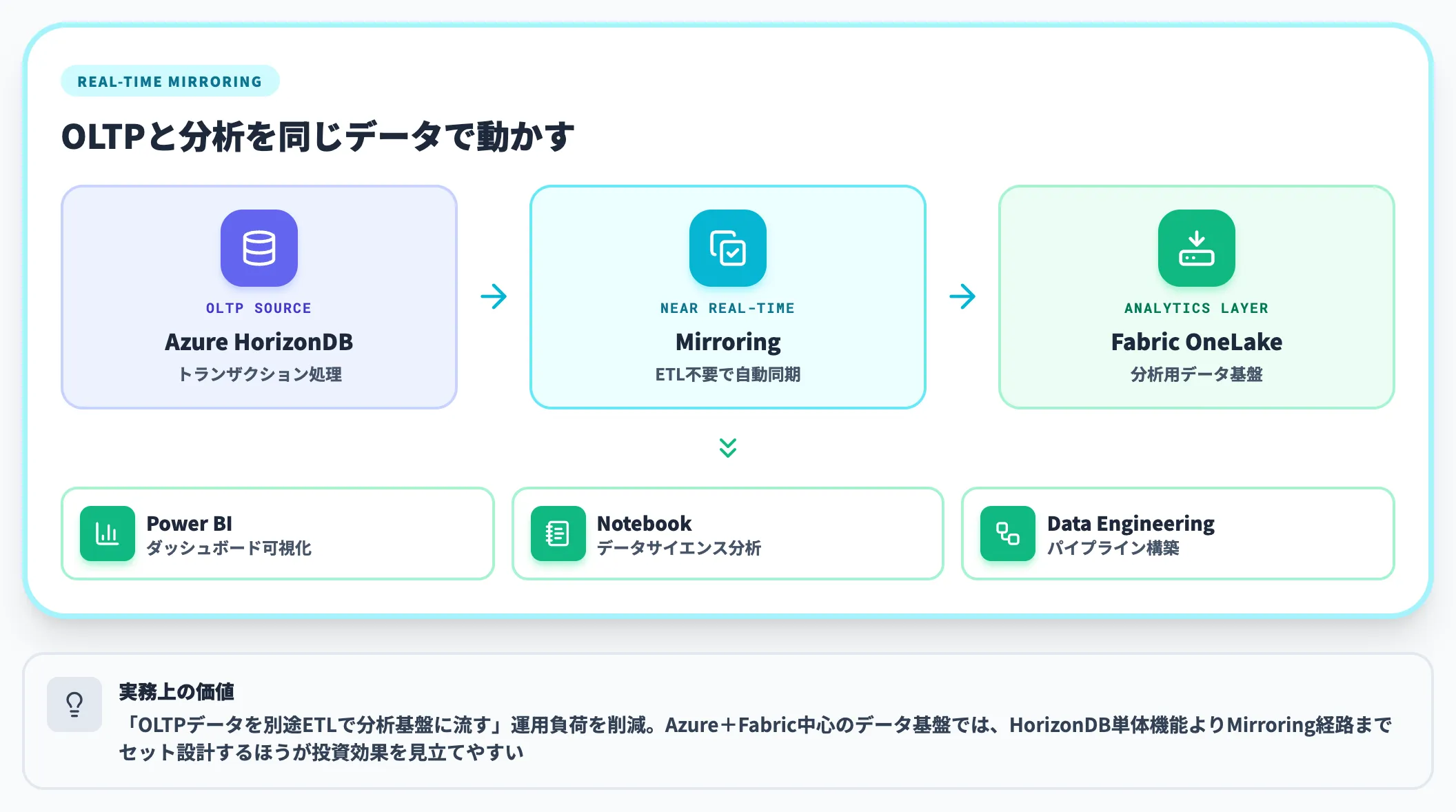Click the text データサイエンス分析
This screenshot has width=1456, height=812.
pyautogui.click(x=679, y=548)
